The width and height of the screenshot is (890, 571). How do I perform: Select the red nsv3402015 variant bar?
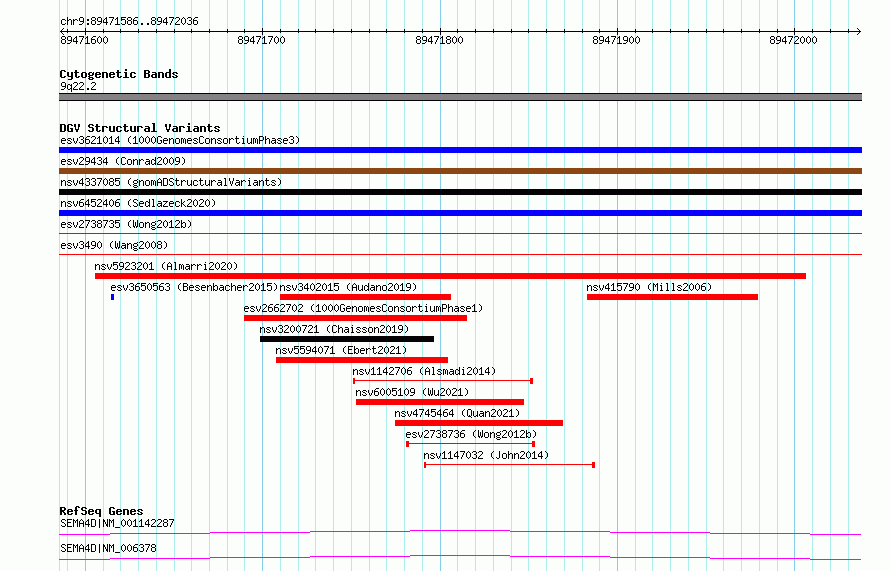click(366, 297)
